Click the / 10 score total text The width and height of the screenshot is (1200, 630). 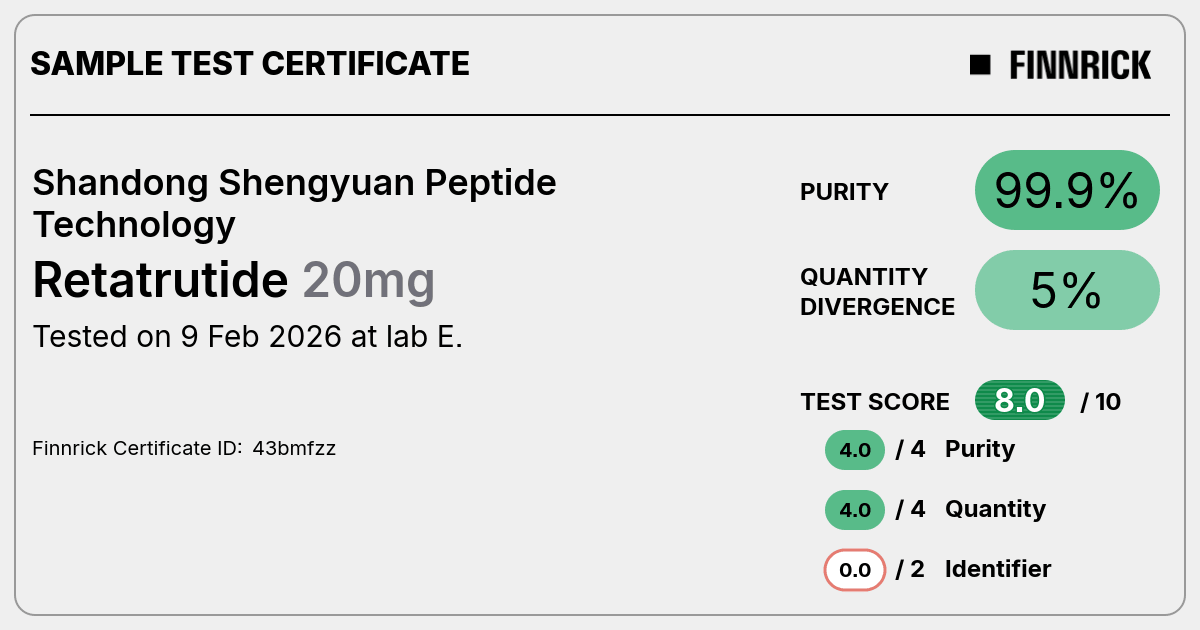click(1101, 402)
